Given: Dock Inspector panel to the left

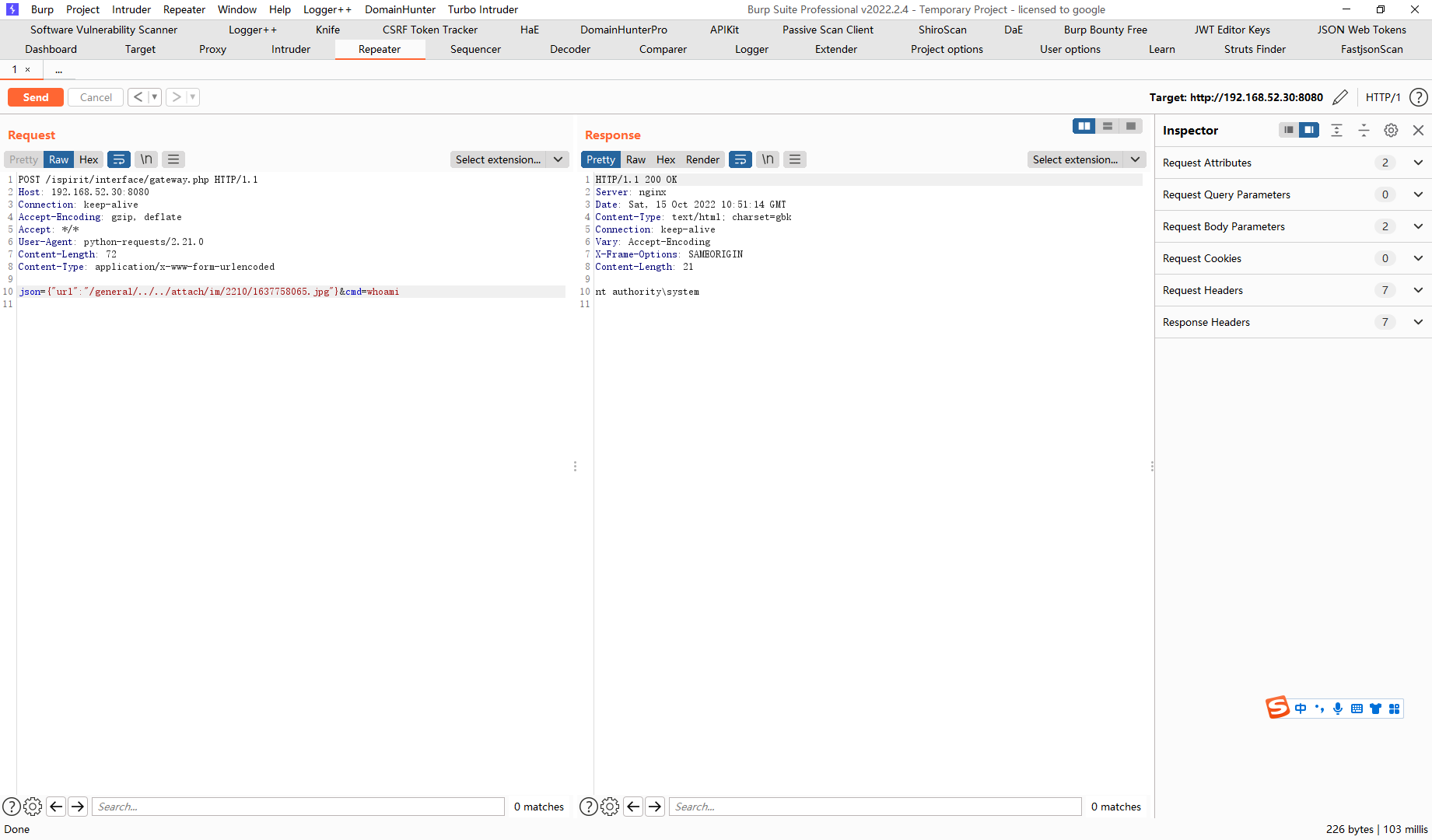Looking at the screenshot, I should coord(1289,130).
